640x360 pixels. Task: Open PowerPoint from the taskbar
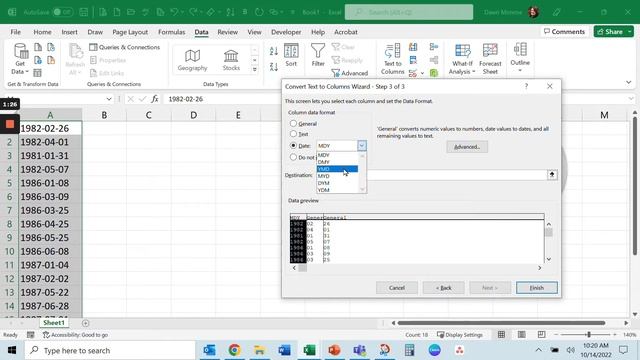(334, 350)
